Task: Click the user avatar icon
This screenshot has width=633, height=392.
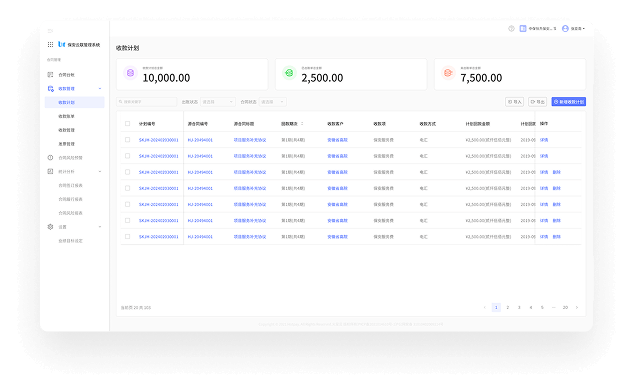Action: [565, 28]
